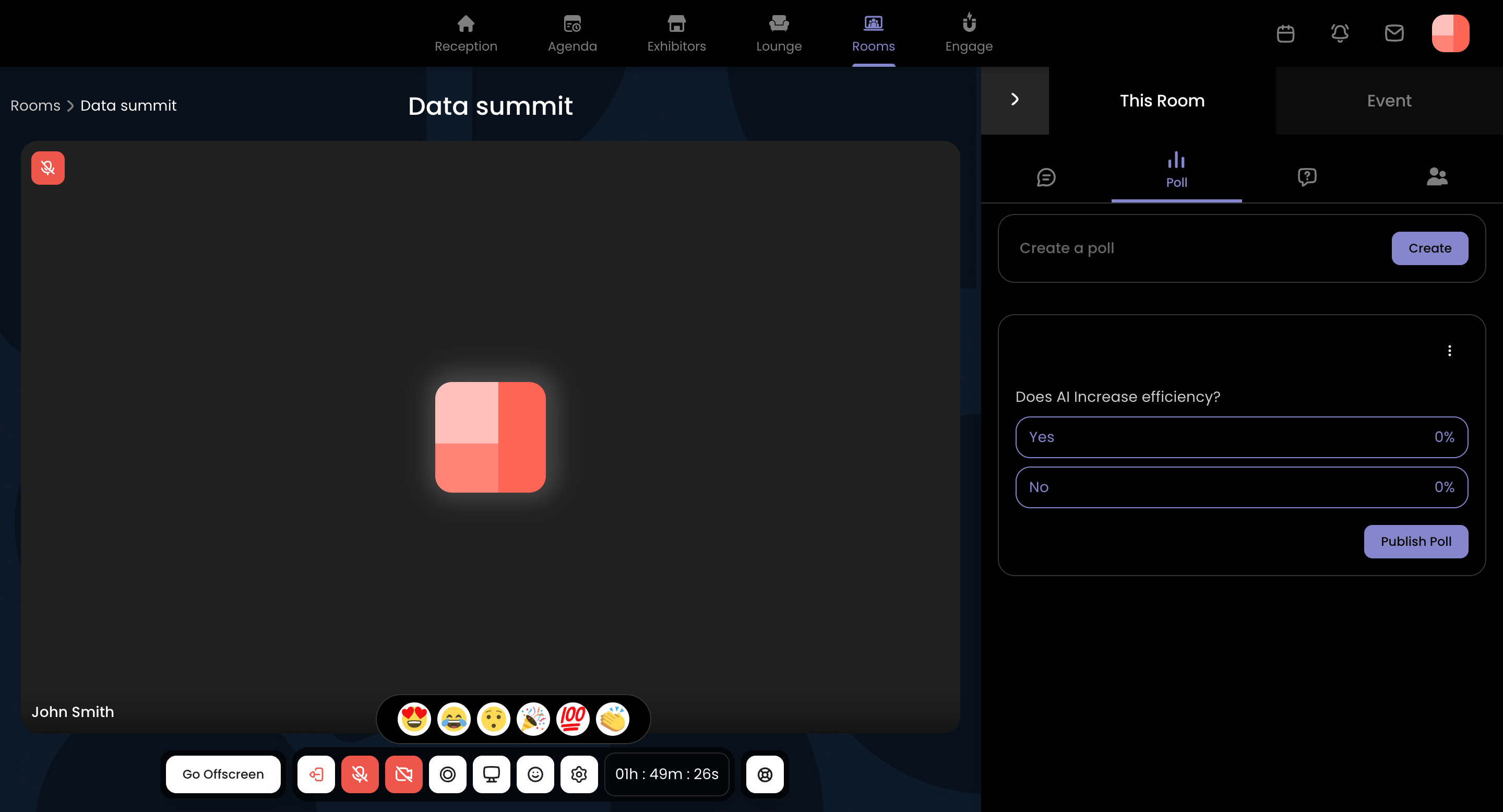Send heart-eyes emoji reaction

[x=414, y=719]
